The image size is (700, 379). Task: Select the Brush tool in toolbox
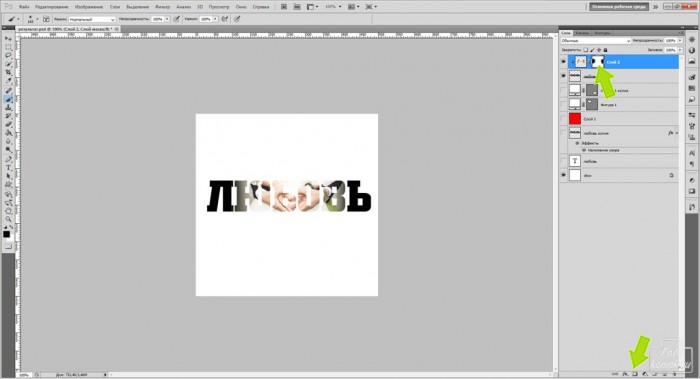(x=8, y=99)
